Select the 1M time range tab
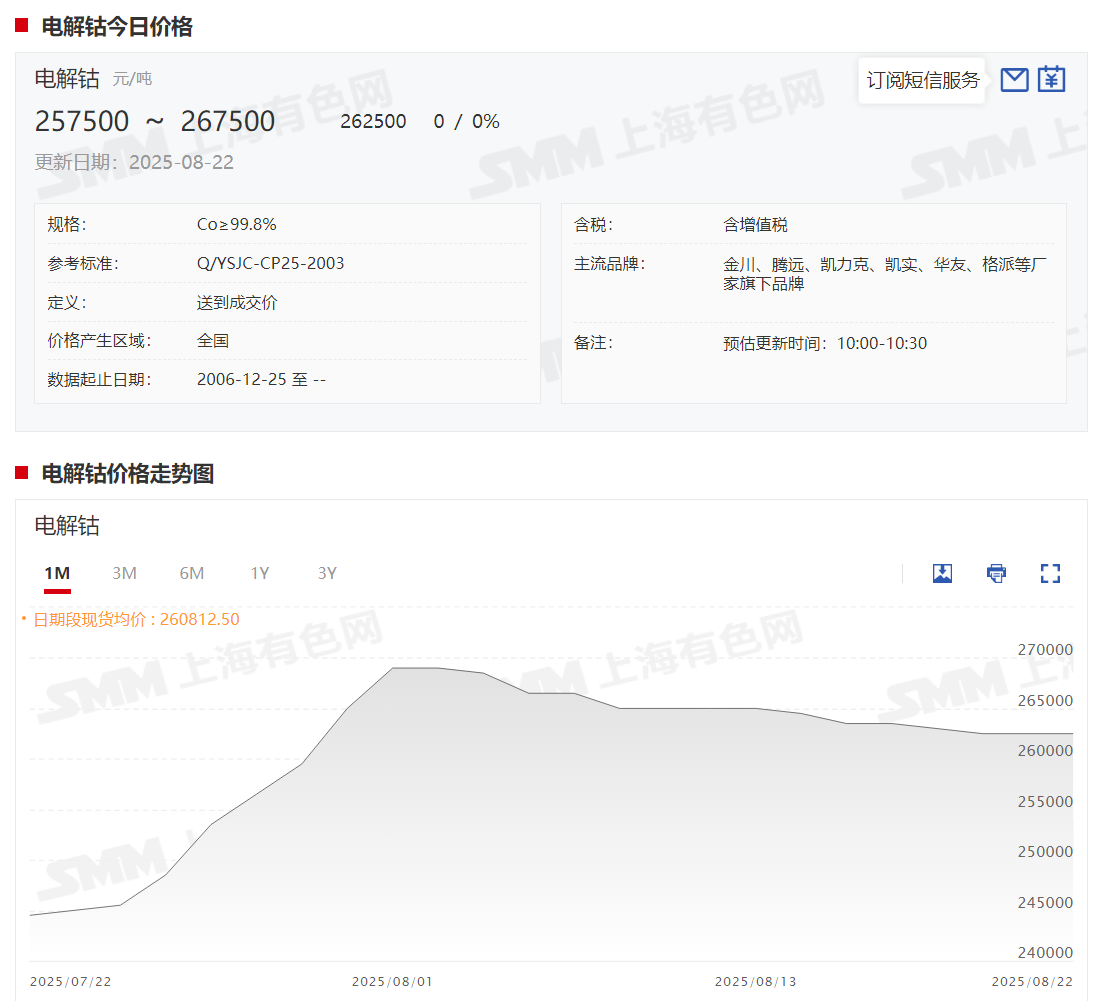The width and height of the screenshot is (1097, 1001). [x=57, y=573]
